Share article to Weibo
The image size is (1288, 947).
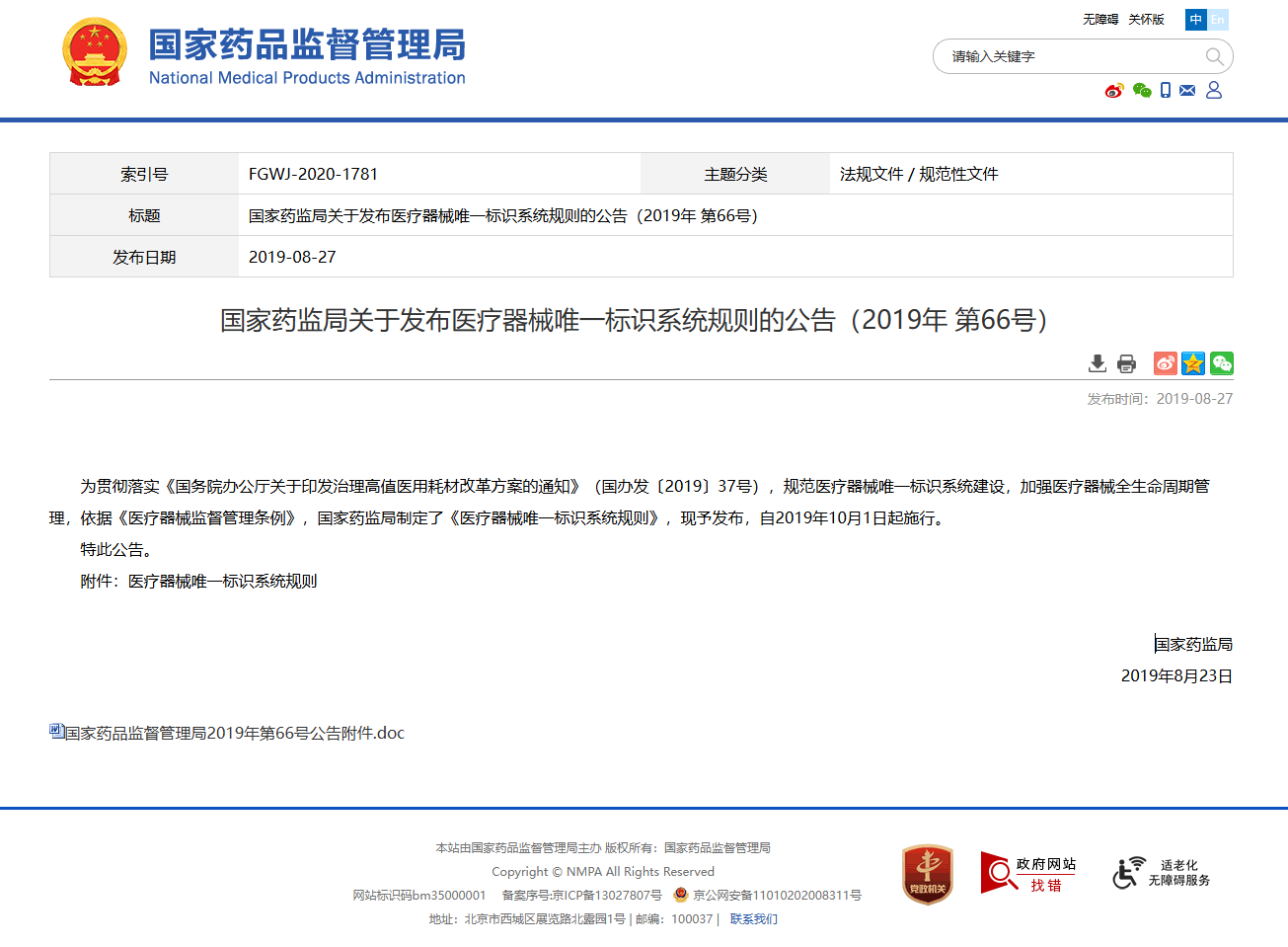pos(1166,363)
